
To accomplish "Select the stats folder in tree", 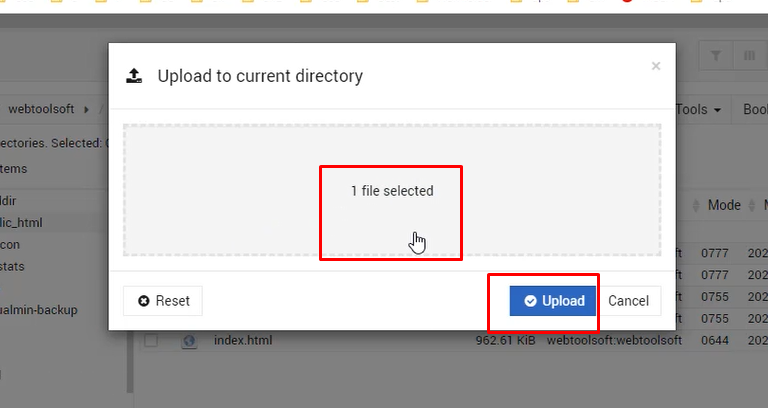I will 12,266.
